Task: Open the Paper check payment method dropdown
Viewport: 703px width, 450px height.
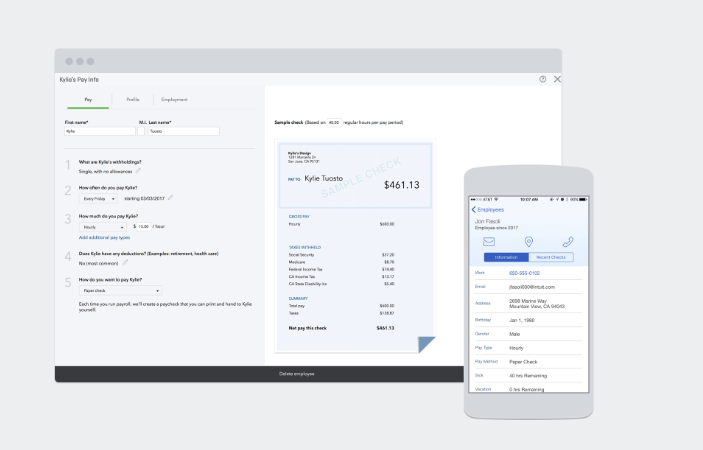Action: [x=121, y=290]
